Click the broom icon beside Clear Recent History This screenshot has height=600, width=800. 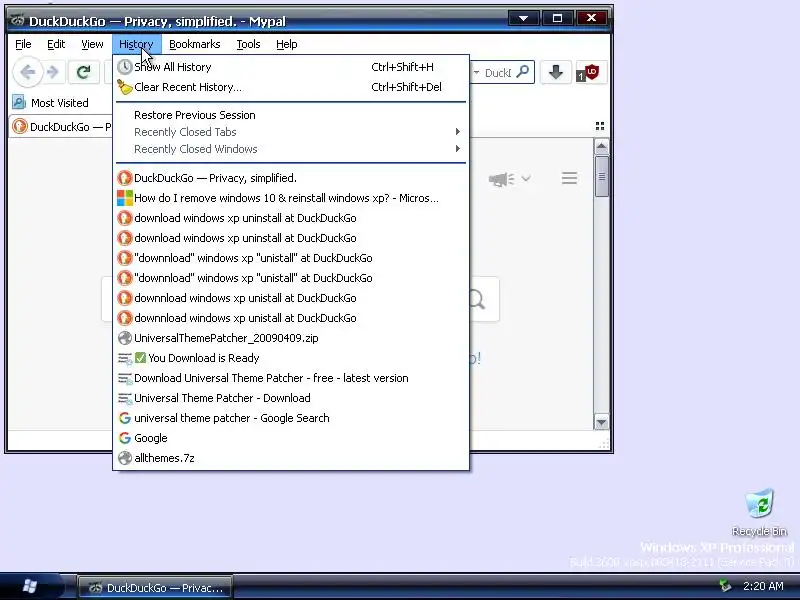coord(124,87)
